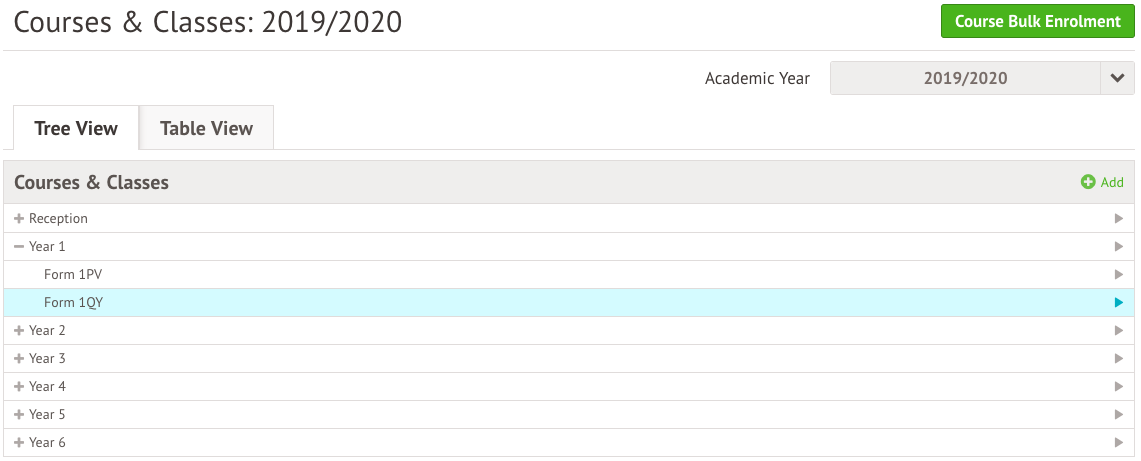Collapse the Year 1 tree node
Image resolution: width=1141 pixels, height=461 pixels.
[x=20, y=246]
